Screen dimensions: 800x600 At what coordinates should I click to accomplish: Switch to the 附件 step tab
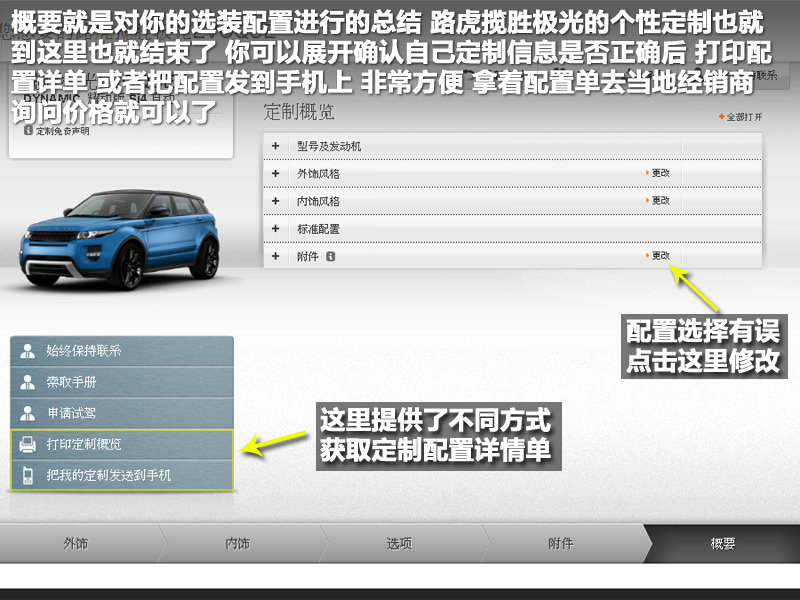561,543
